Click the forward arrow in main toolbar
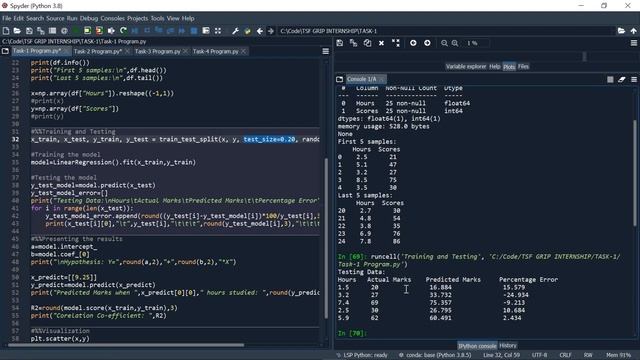The image size is (640, 360). click(x=271, y=31)
